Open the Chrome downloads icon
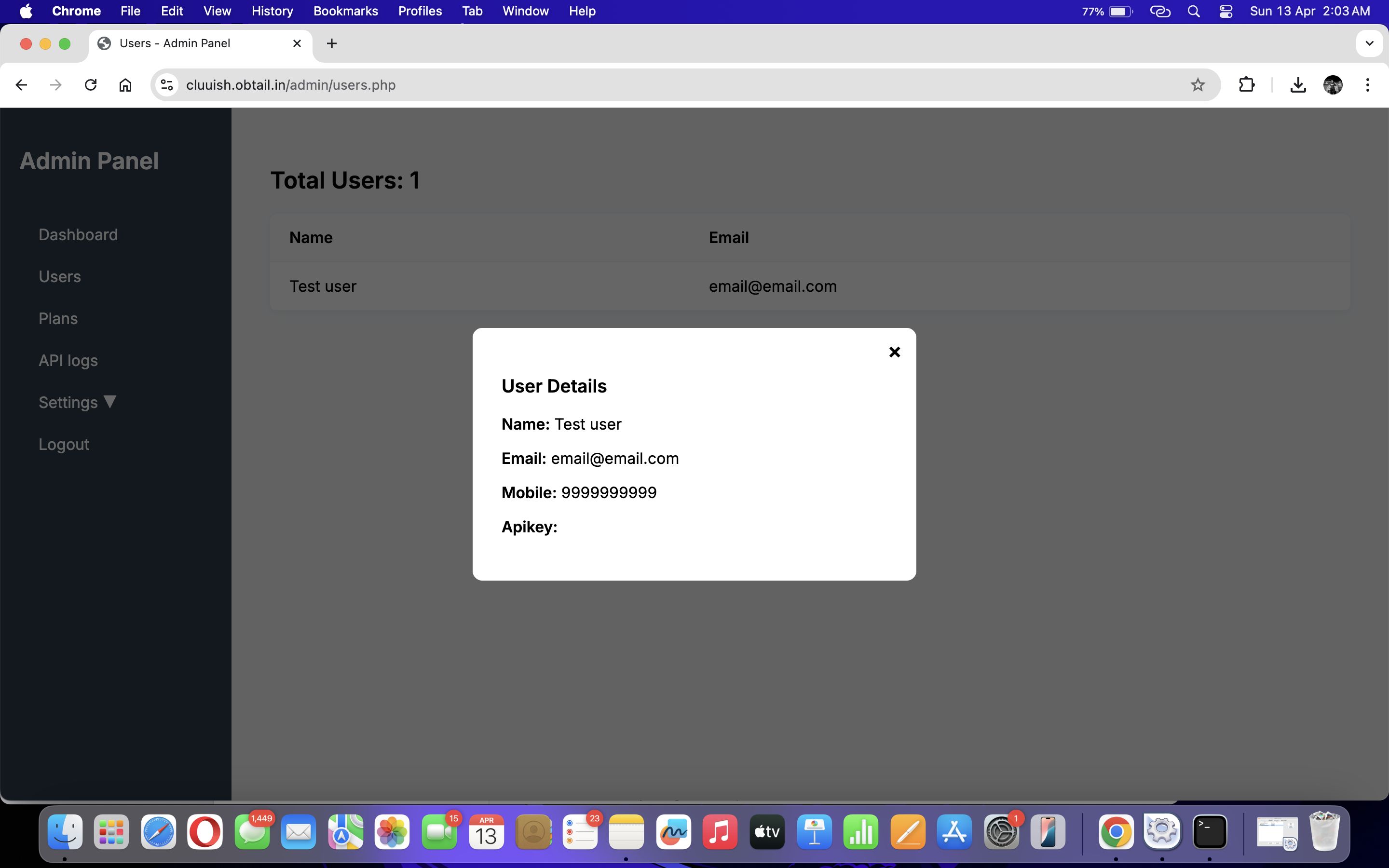 click(x=1298, y=85)
